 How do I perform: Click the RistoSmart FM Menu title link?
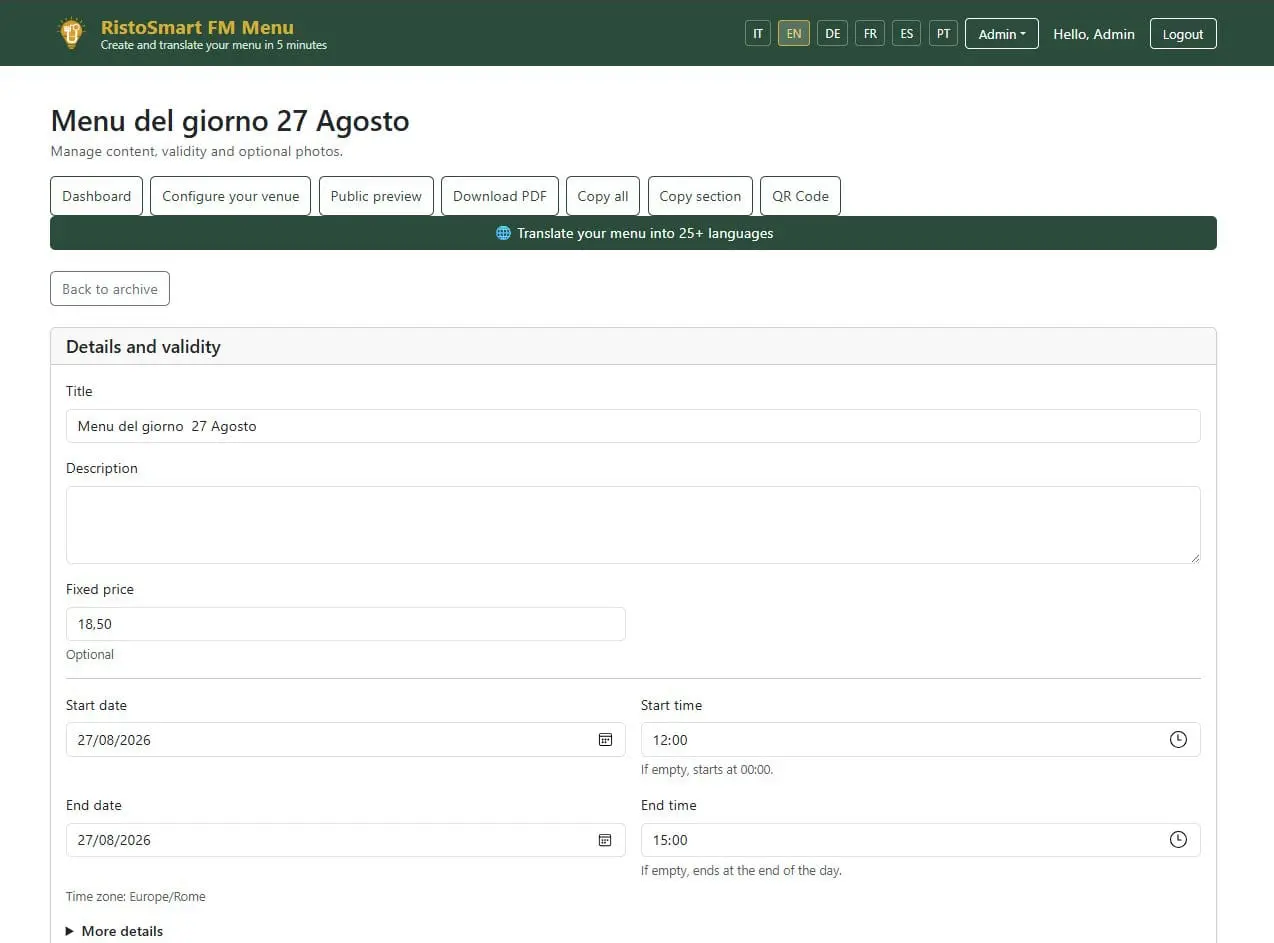[x=197, y=27]
